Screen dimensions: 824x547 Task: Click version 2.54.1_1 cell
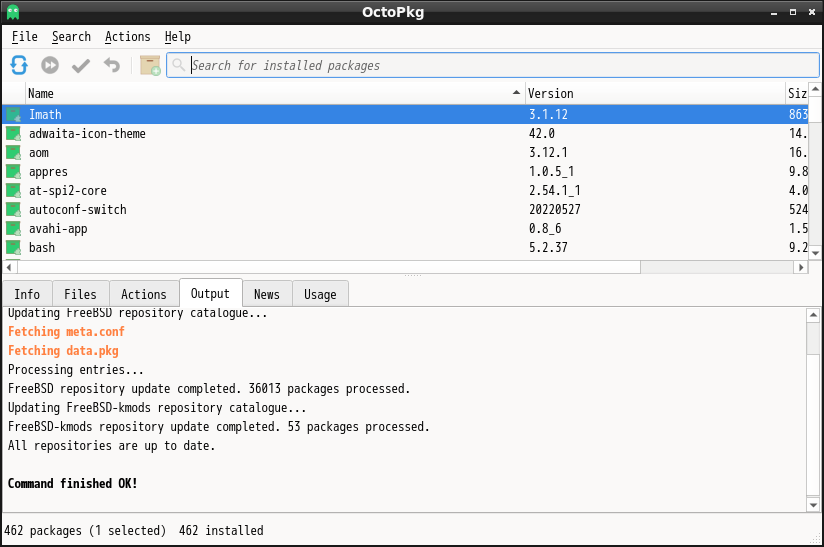coord(554,190)
